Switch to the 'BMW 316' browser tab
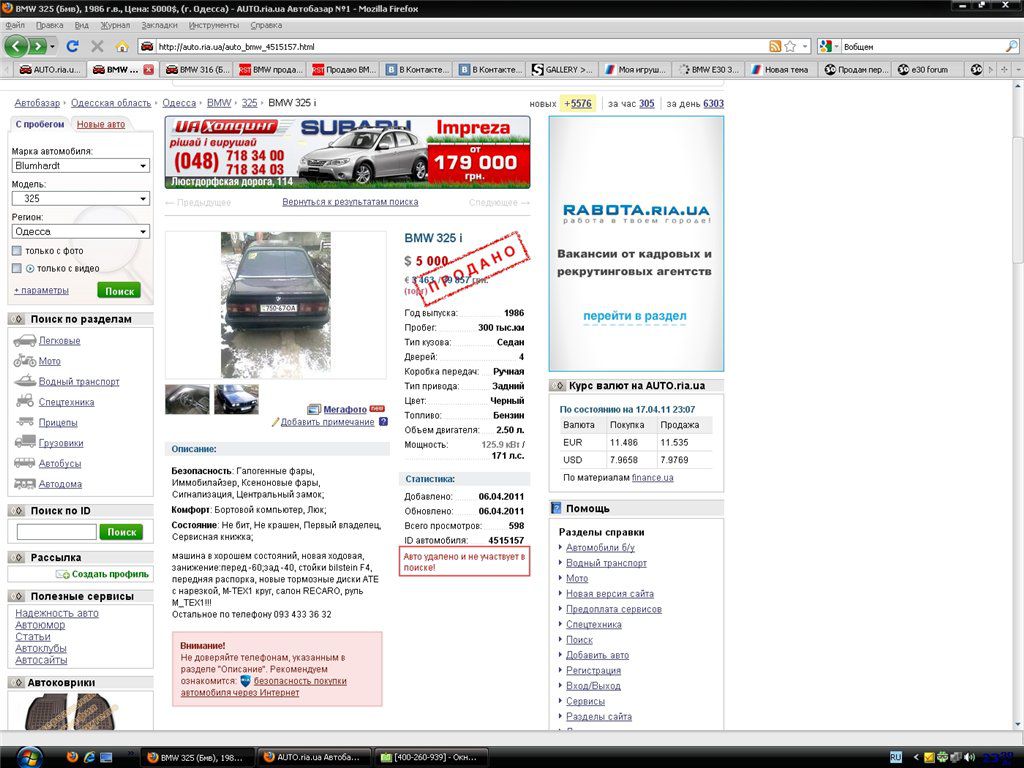This screenshot has height=768, width=1024. (x=199, y=69)
